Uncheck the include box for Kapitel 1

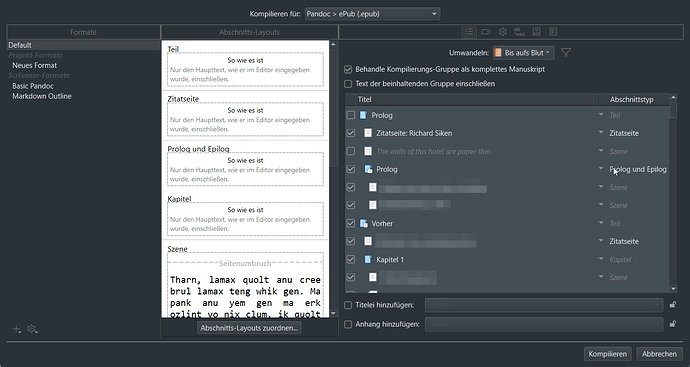(351, 260)
